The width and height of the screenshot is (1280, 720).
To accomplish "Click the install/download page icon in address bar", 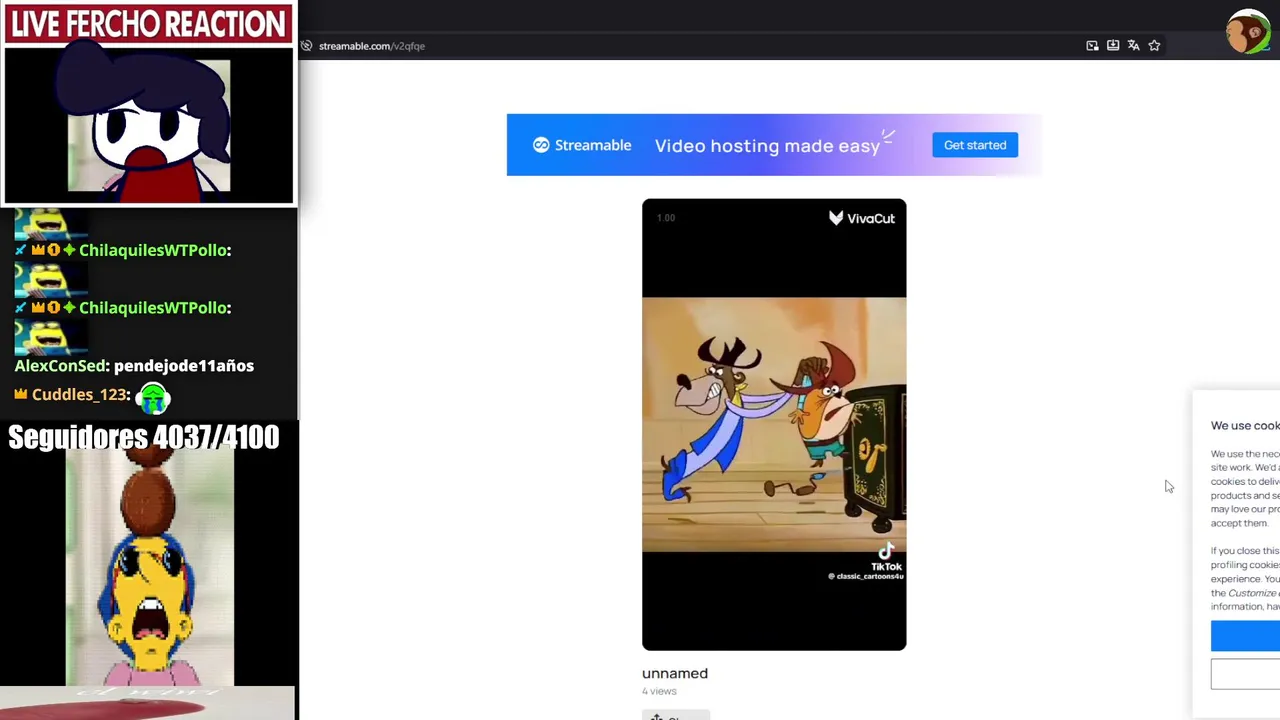I will click(x=1113, y=45).
